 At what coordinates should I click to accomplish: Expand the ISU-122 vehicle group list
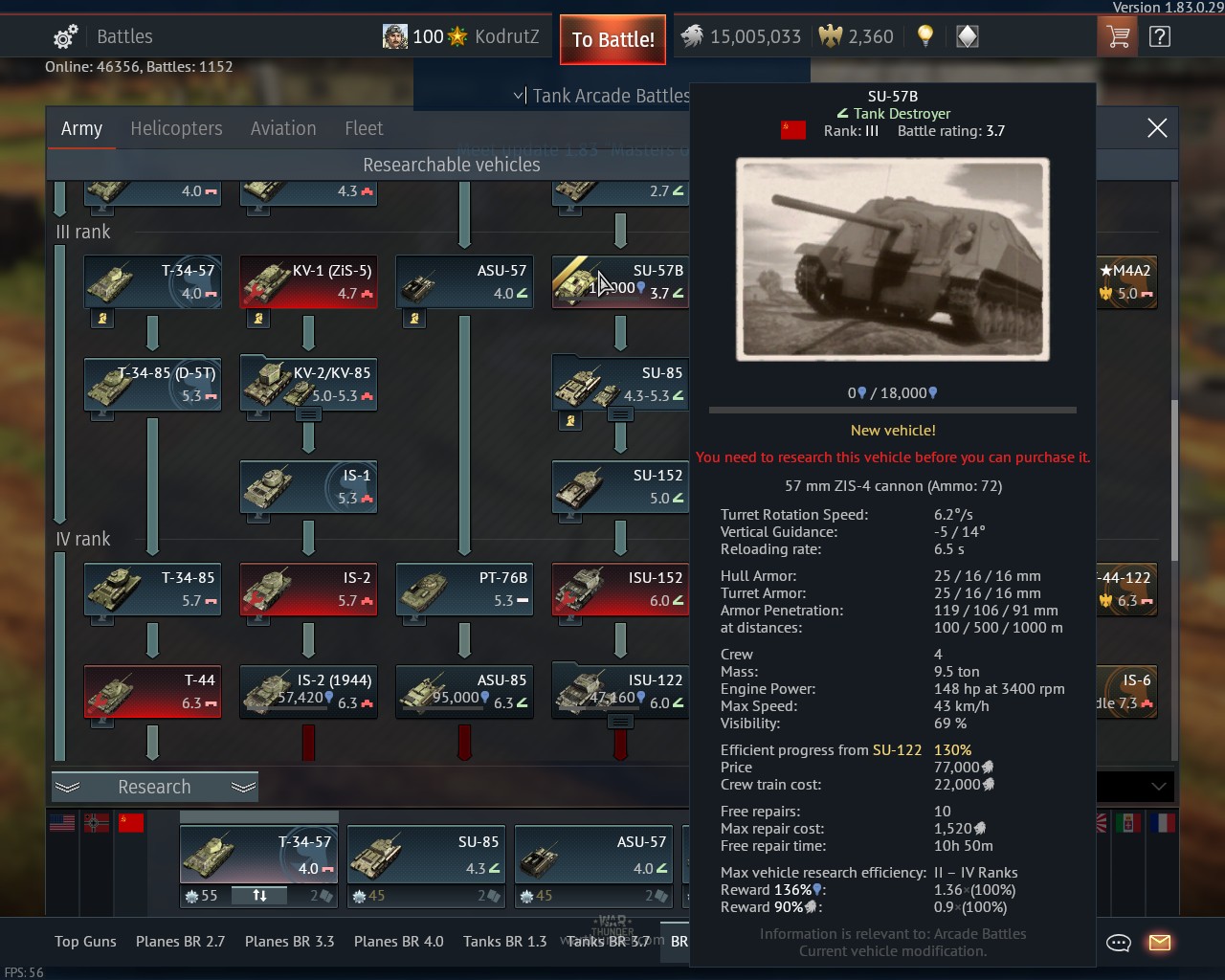click(620, 722)
